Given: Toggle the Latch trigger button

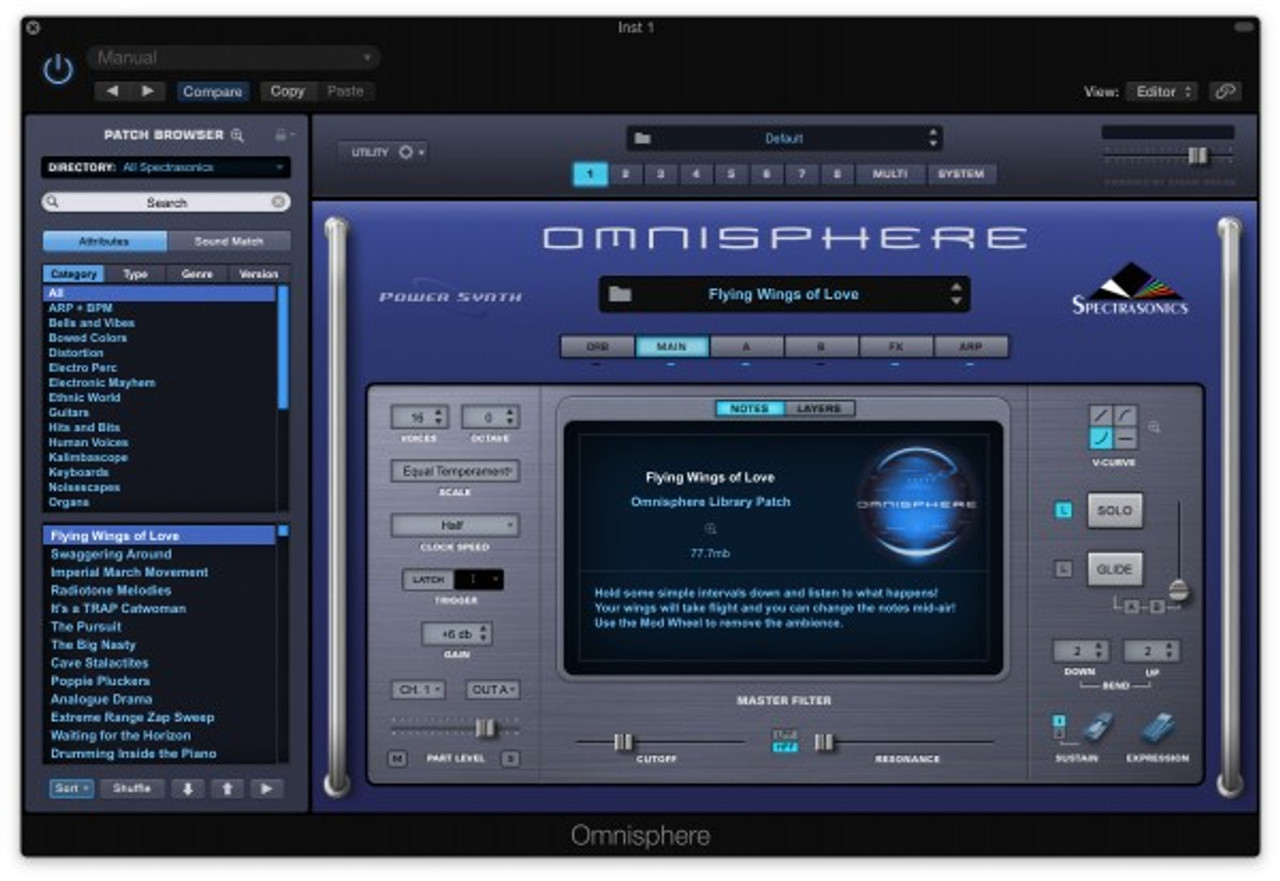Looking at the screenshot, I should 428,580.
